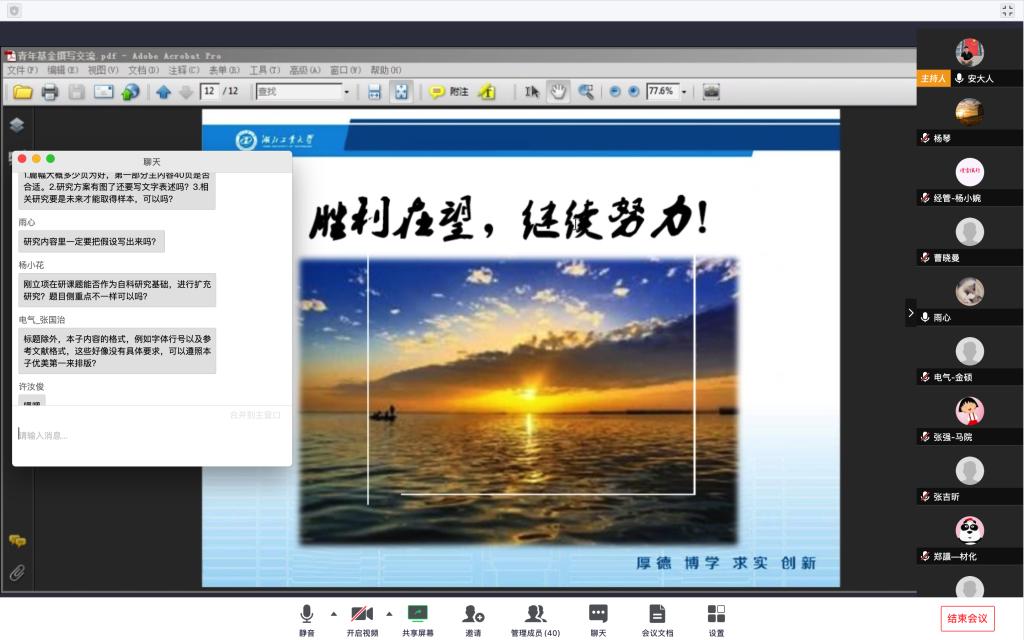Click the chat message input field
This screenshot has width=1024, height=640.
[x=150, y=436]
